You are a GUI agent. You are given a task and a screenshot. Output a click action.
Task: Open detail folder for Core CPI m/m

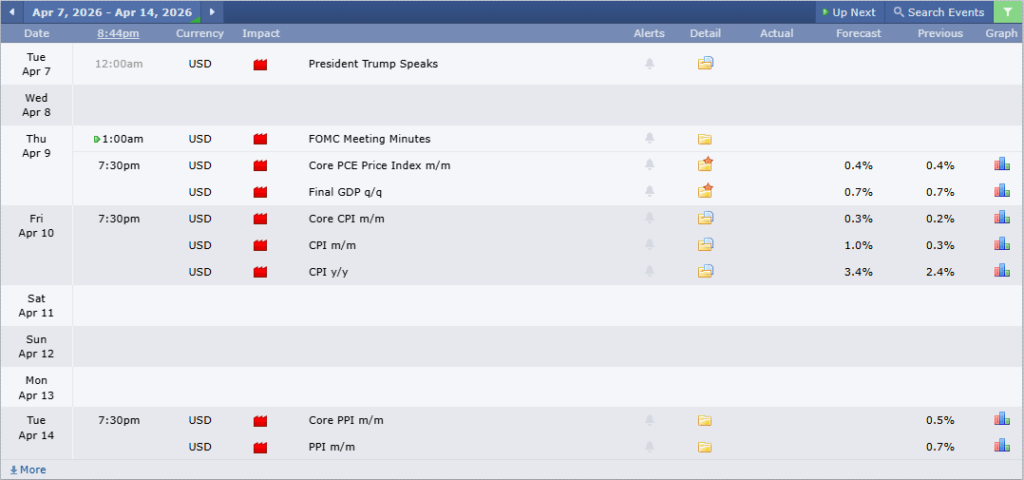point(705,218)
